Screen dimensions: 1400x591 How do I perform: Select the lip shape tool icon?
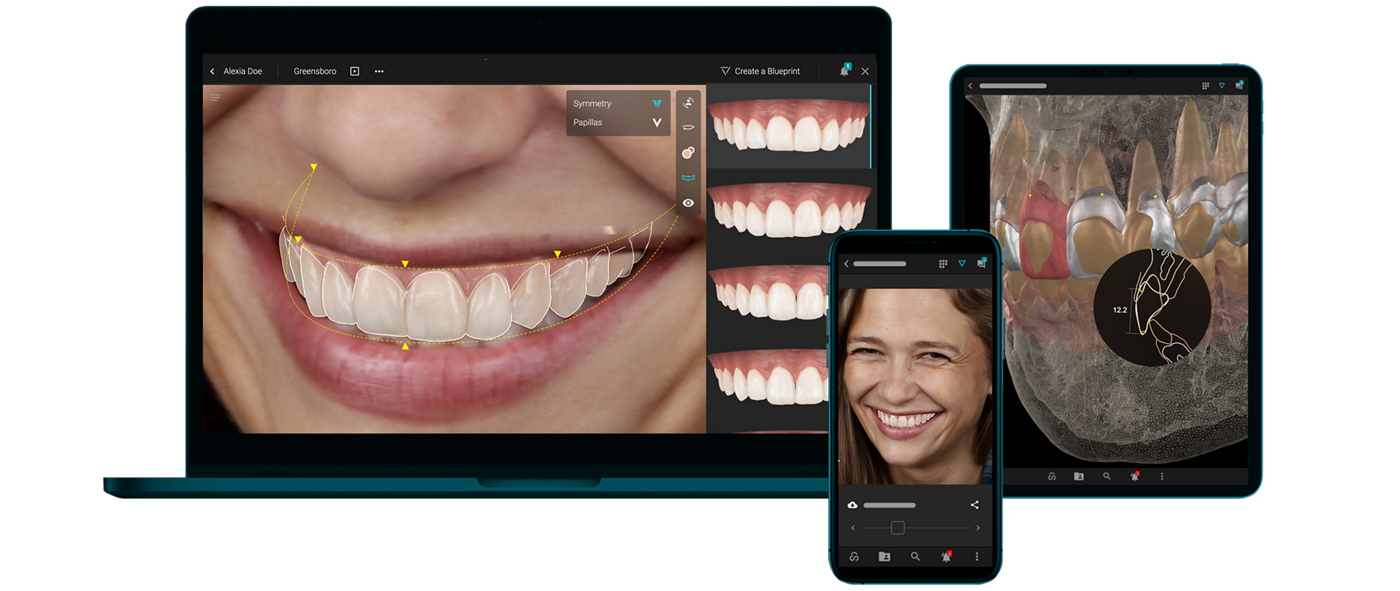coord(688,128)
